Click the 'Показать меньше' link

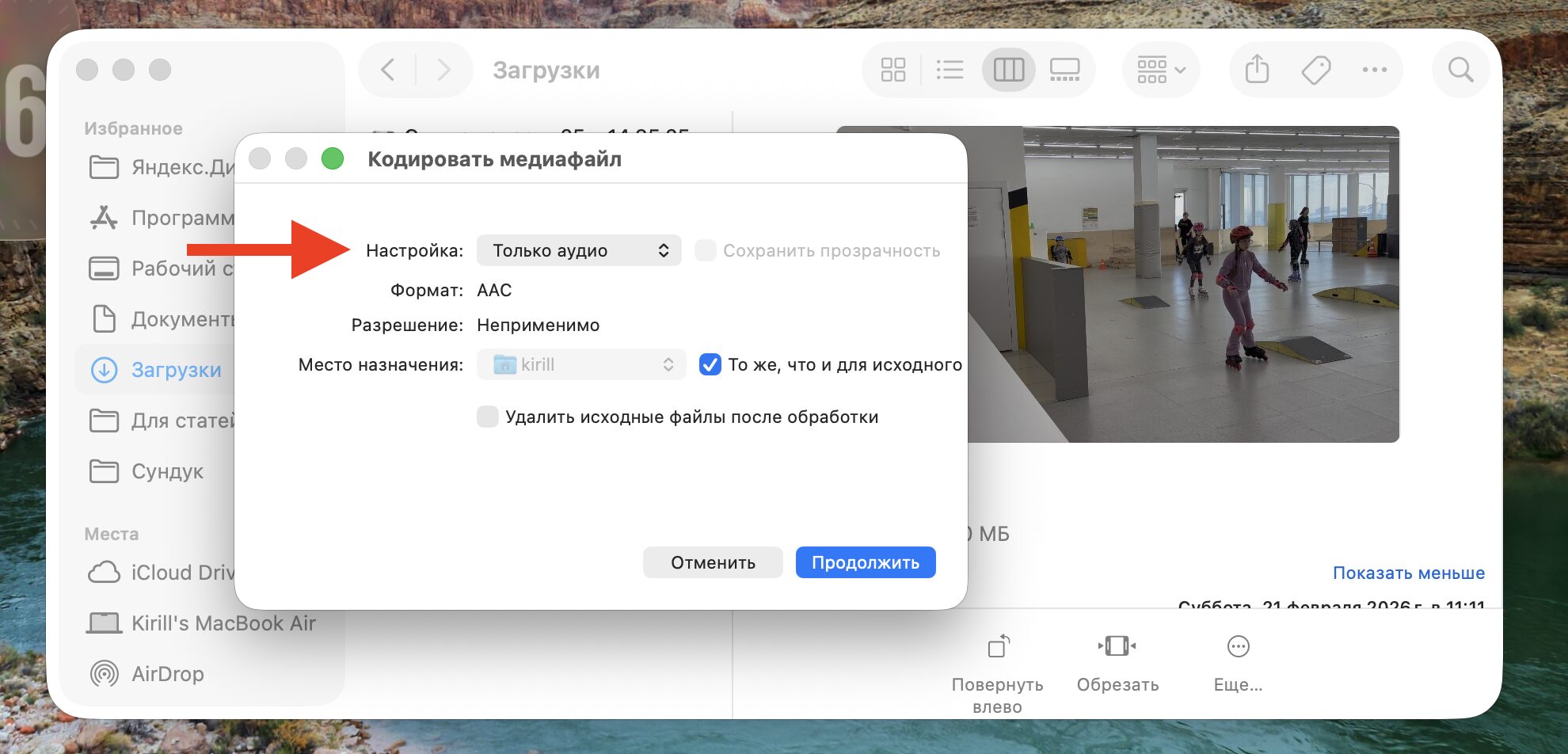(1409, 573)
